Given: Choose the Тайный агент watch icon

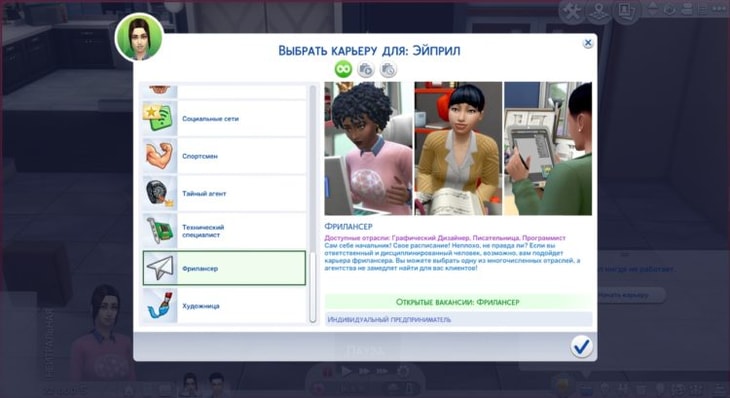Looking at the screenshot, I should click(x=160, y=193).
